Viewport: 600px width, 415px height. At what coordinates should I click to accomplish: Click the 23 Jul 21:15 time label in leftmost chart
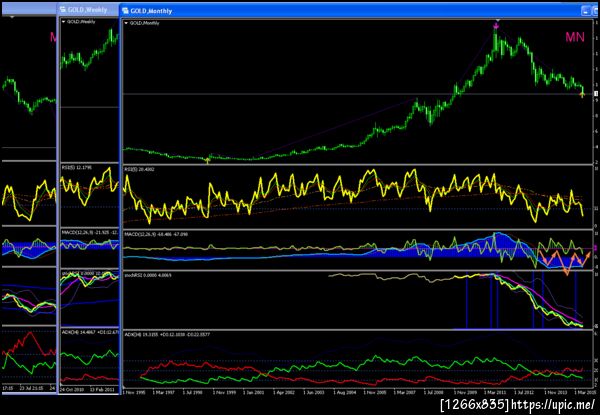click(31, 388)
